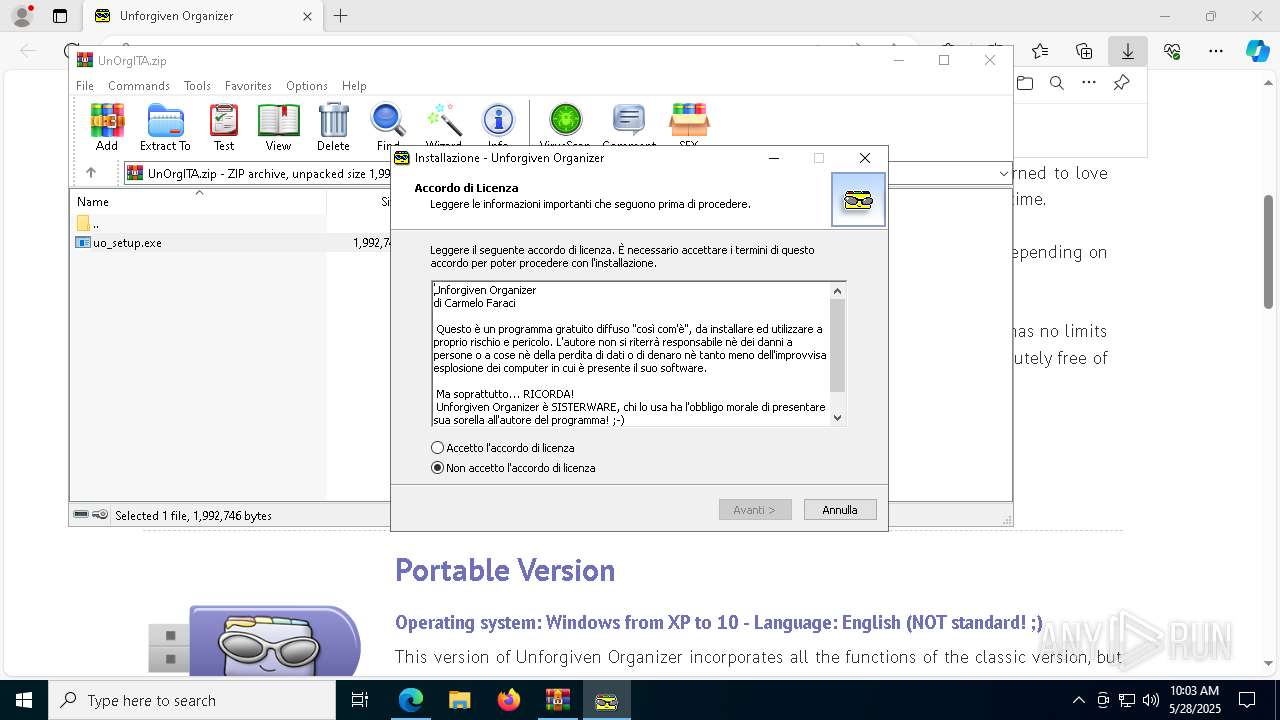Open browser tab actions icon
This screenshot has height=720, width=1280.
pyautogui.click(x=60, y=16)
